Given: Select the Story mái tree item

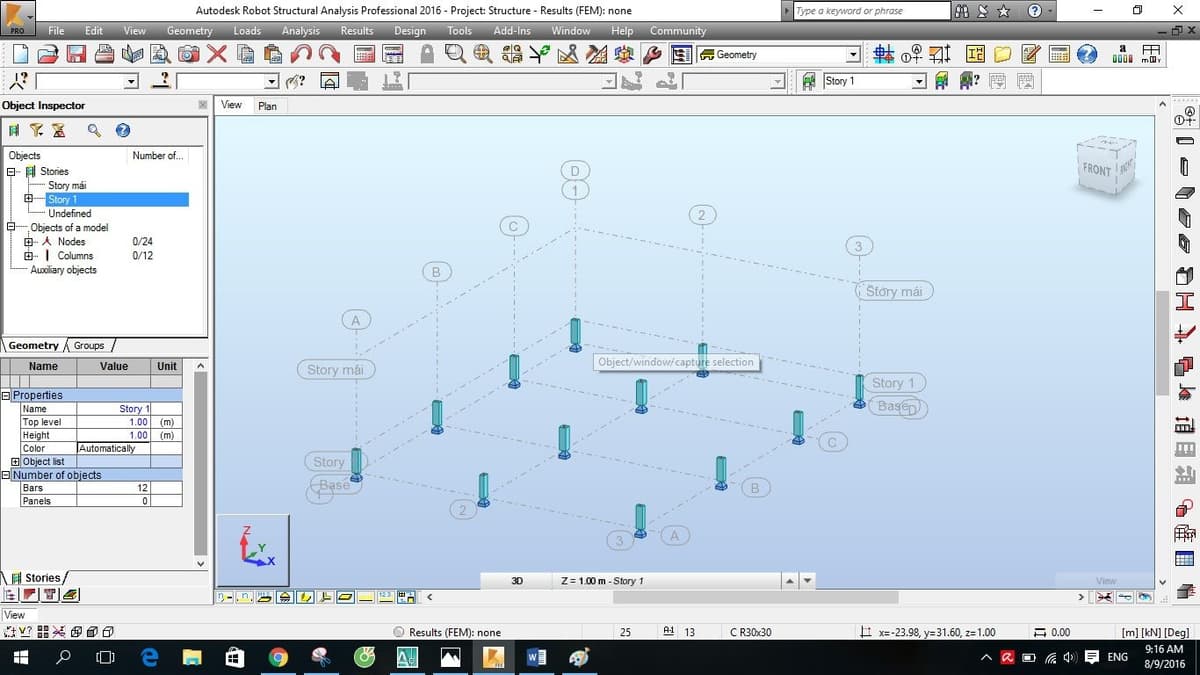Looking at the screenshot, I should [67, 186].
